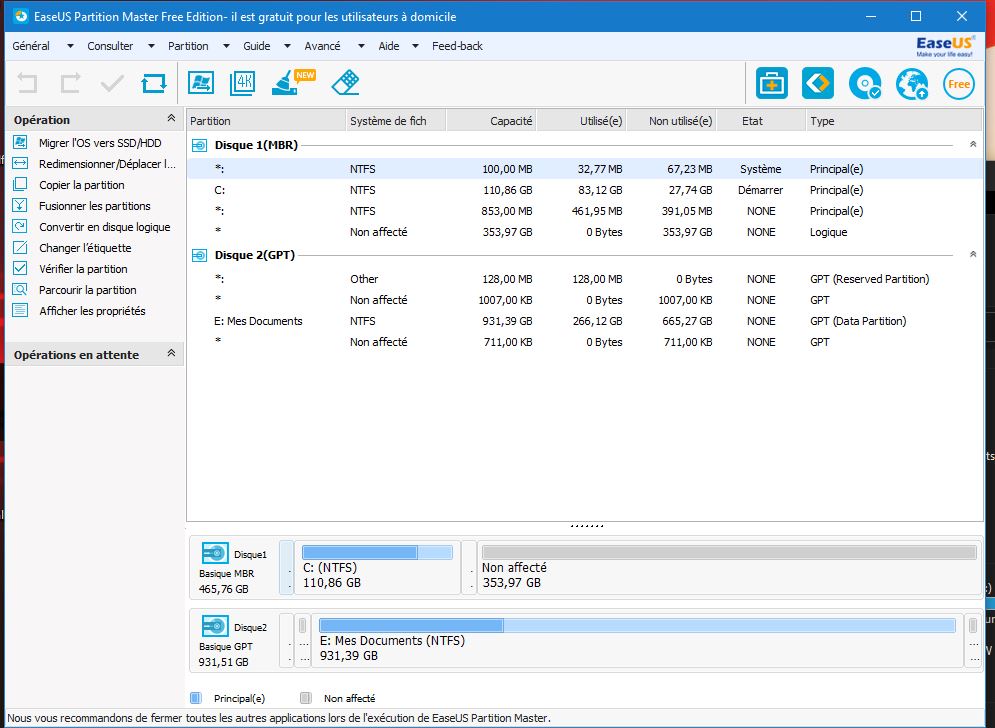Open the Partition menu
The image size is (995, 728).
pos(188,46)
